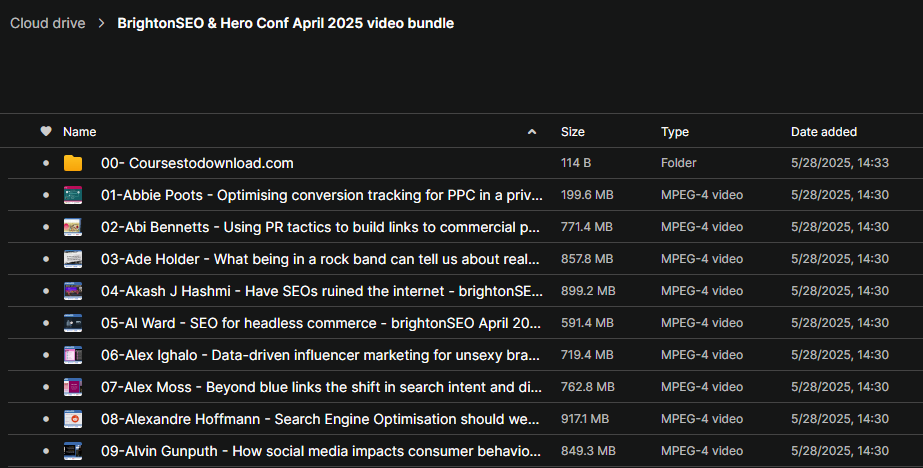This screenshot has width=923, height=468.
Task: Sort files by the Type column header
Action: click(x=675, y=132)
